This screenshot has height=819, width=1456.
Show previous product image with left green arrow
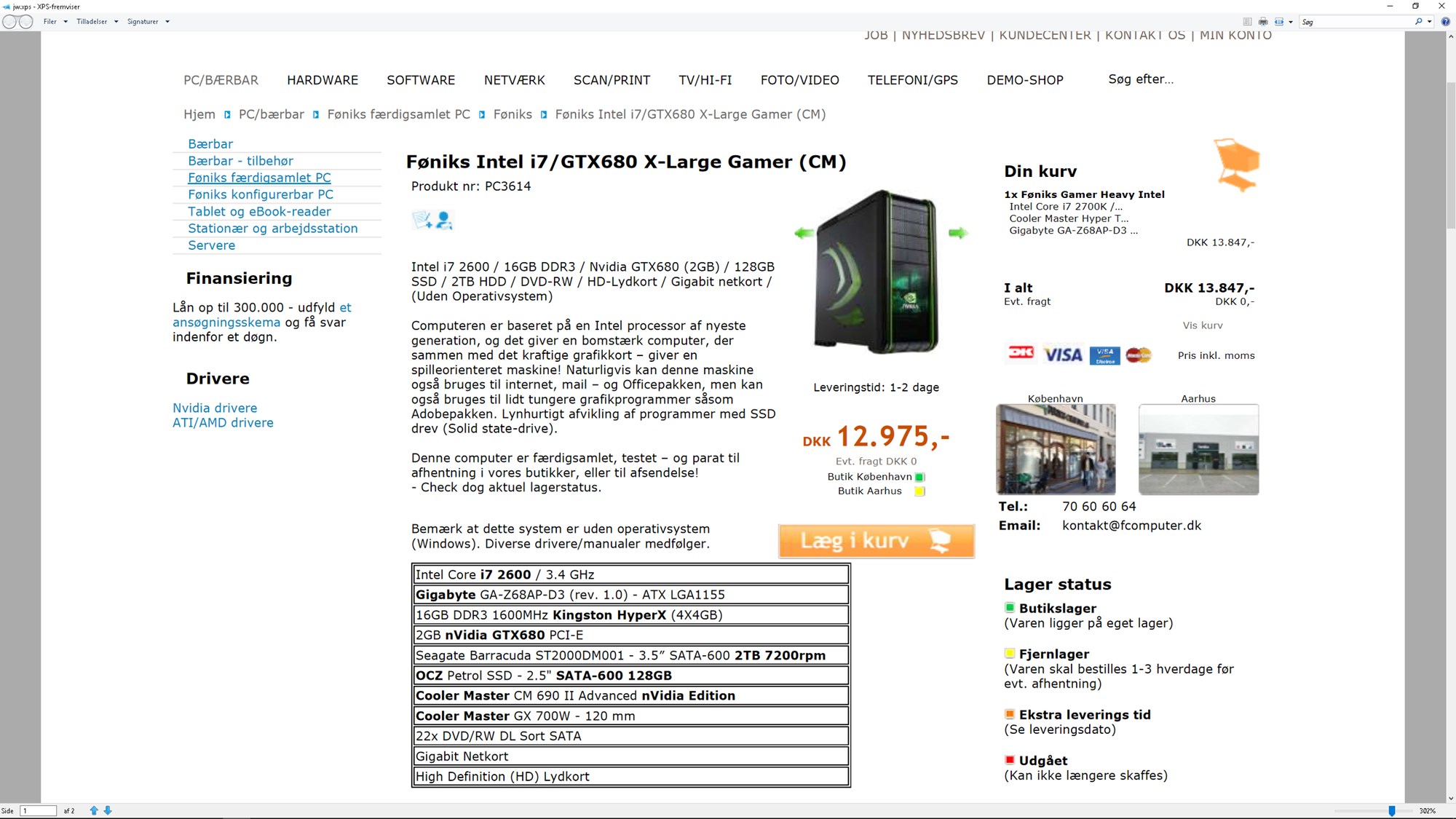click(x=804, y=233)
